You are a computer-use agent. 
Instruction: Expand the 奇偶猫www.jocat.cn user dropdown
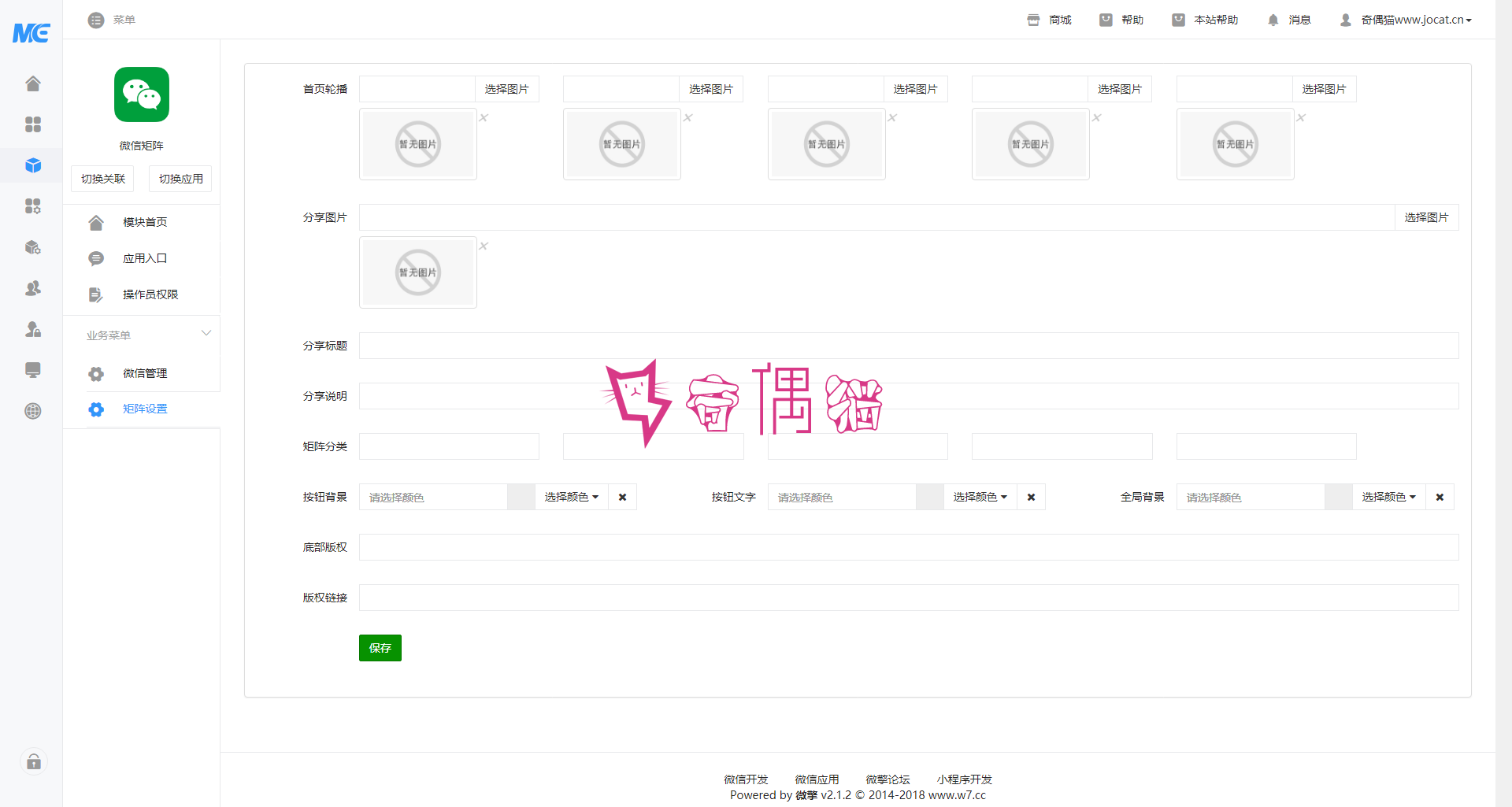pos(1406,20)
